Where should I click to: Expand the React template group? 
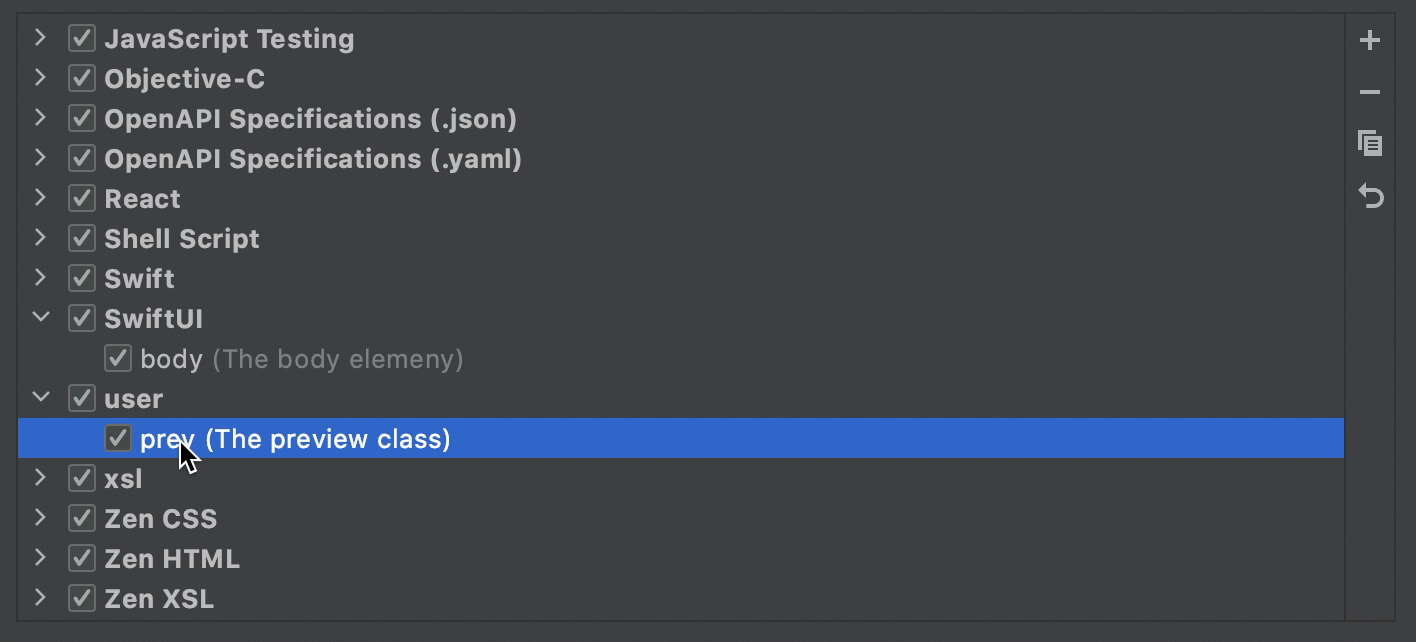click(x=40, y=198)
